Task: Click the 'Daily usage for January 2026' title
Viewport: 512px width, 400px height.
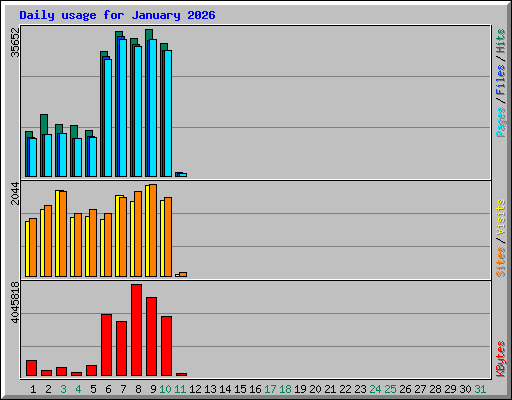Action: coord(117,15)
